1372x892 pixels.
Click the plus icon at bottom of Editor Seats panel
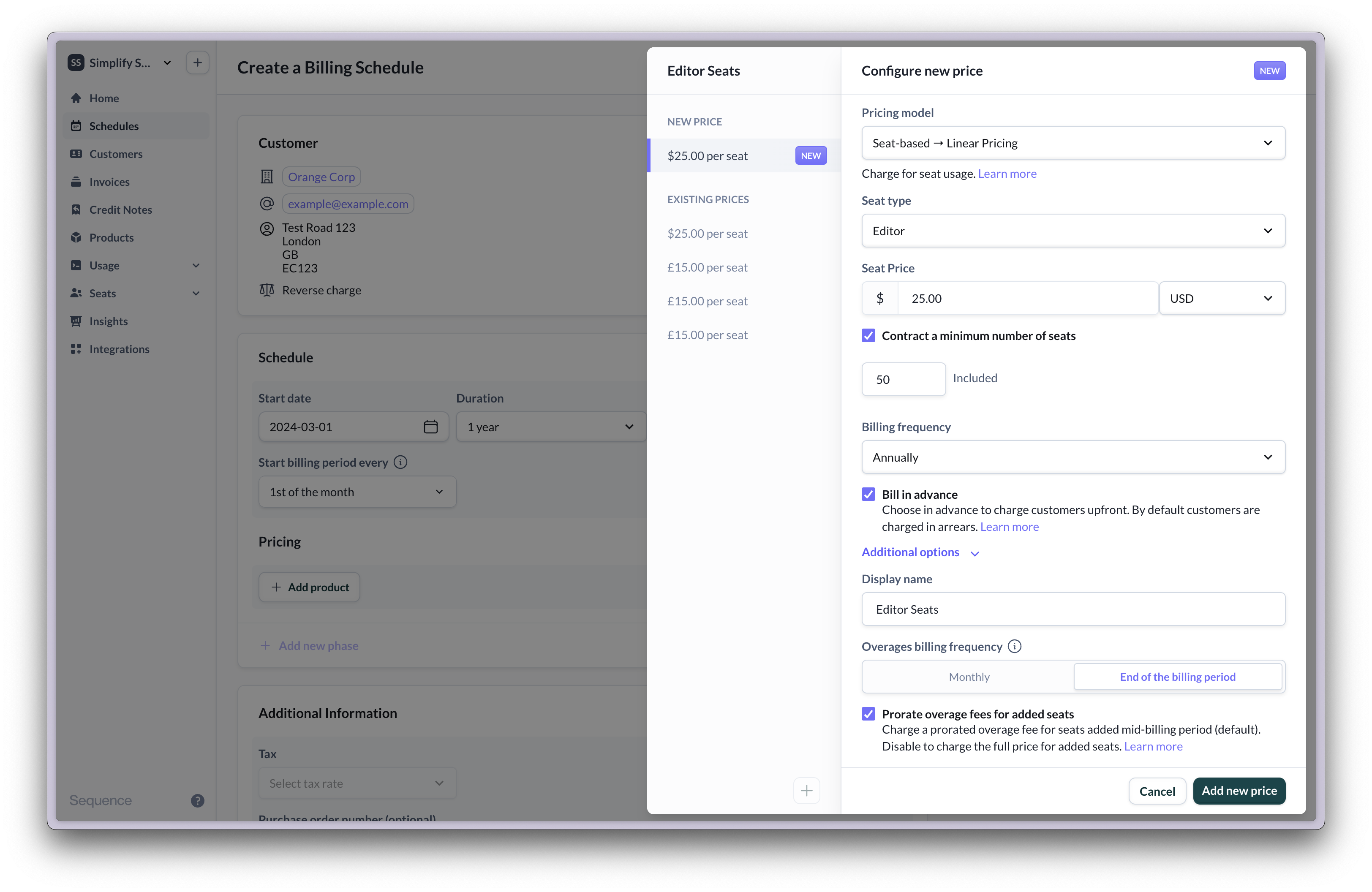806,791
